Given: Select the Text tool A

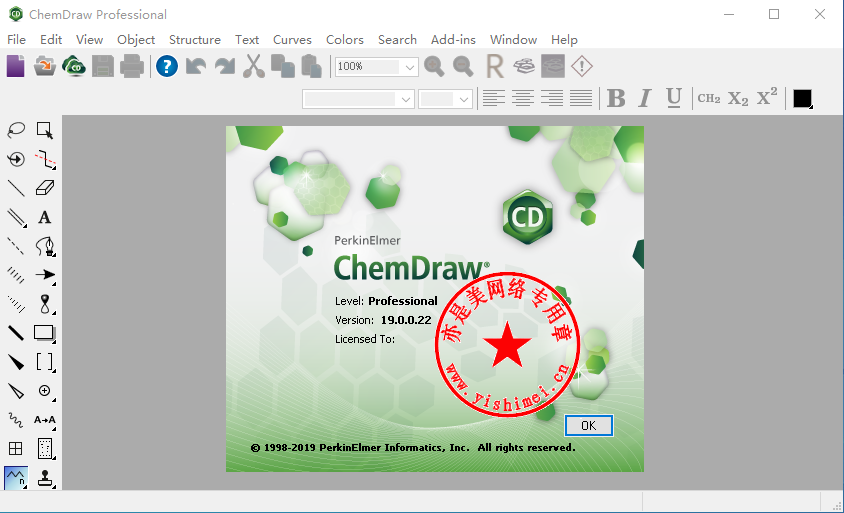Looking at the screenshot, I should (45, 217).
